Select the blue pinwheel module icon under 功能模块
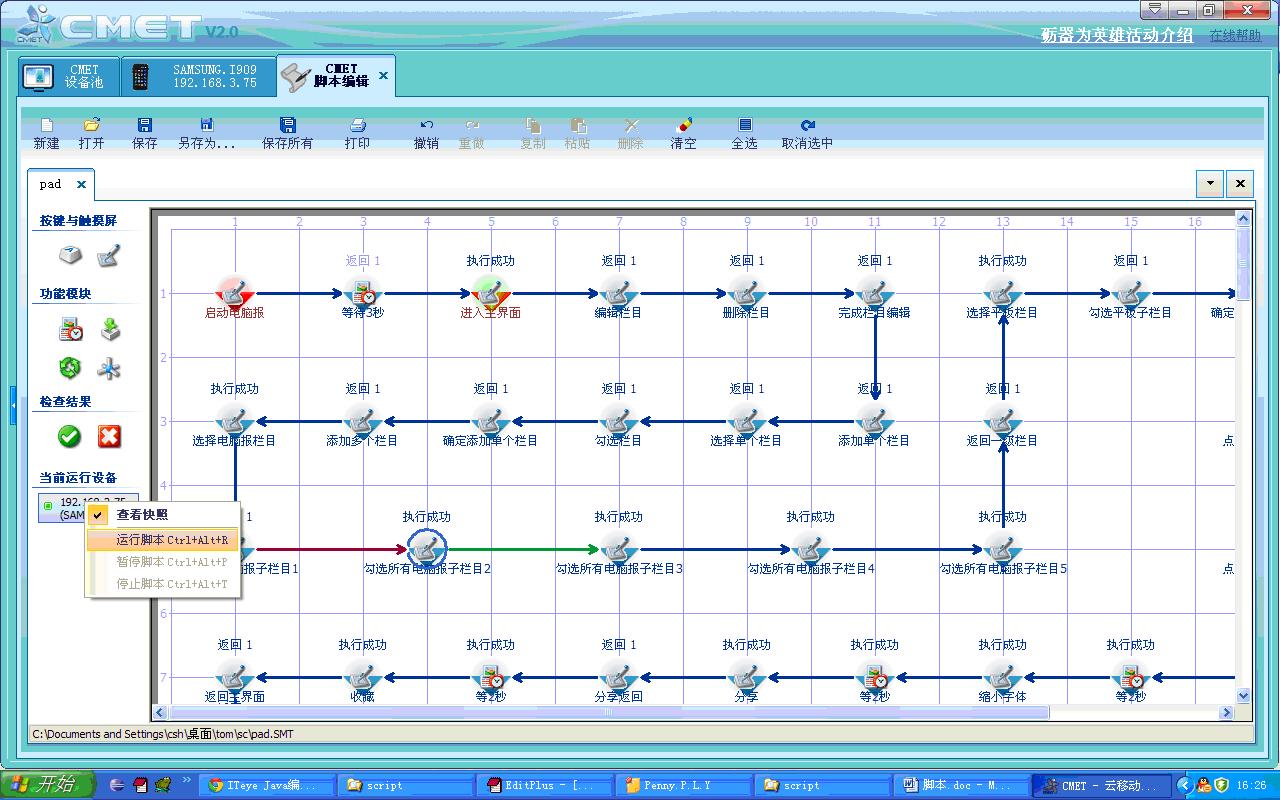Viewport: 1280px width, 800px height. point(109,368)
